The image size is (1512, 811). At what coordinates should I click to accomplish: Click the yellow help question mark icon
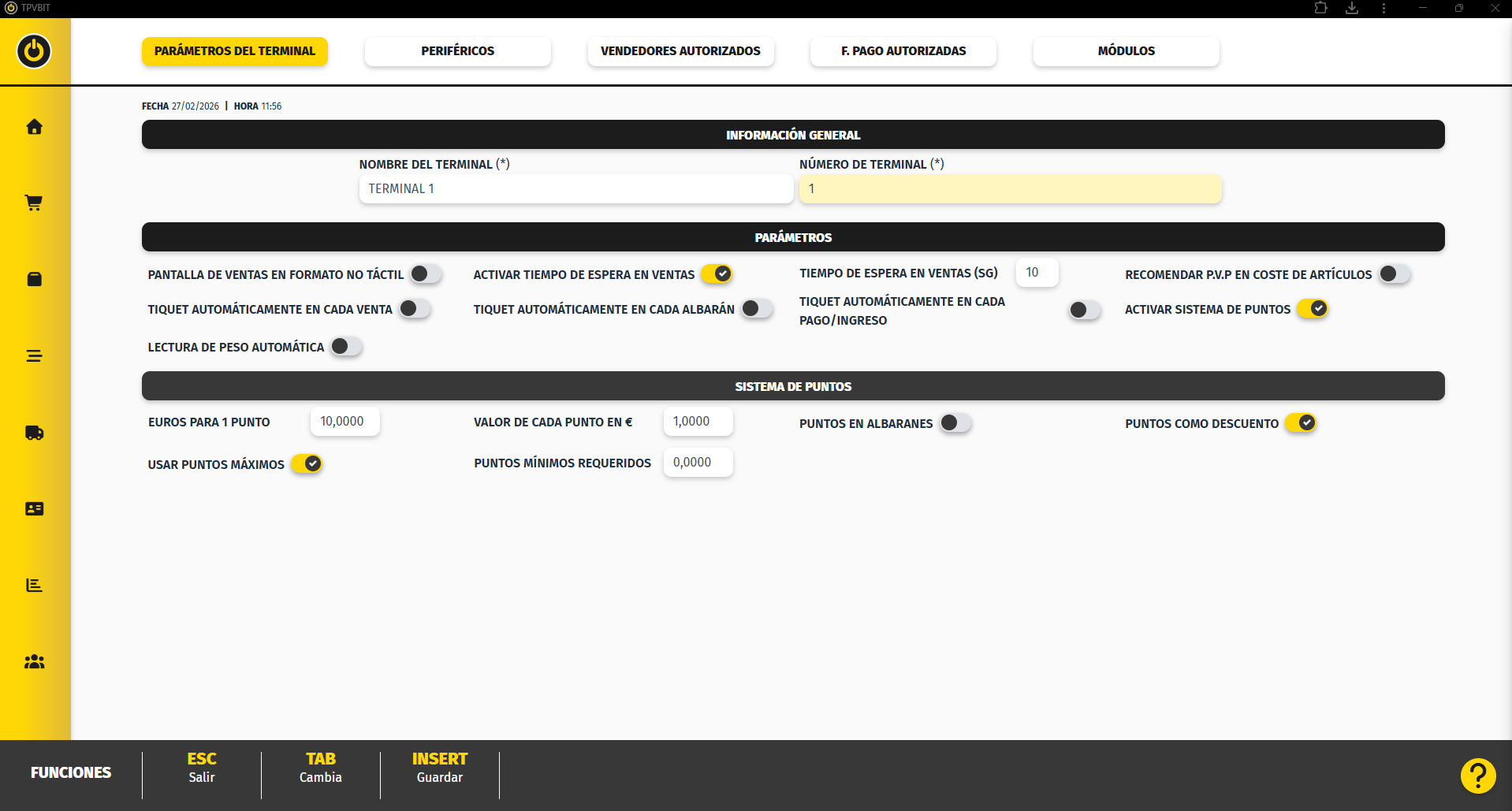point(1477,776)
